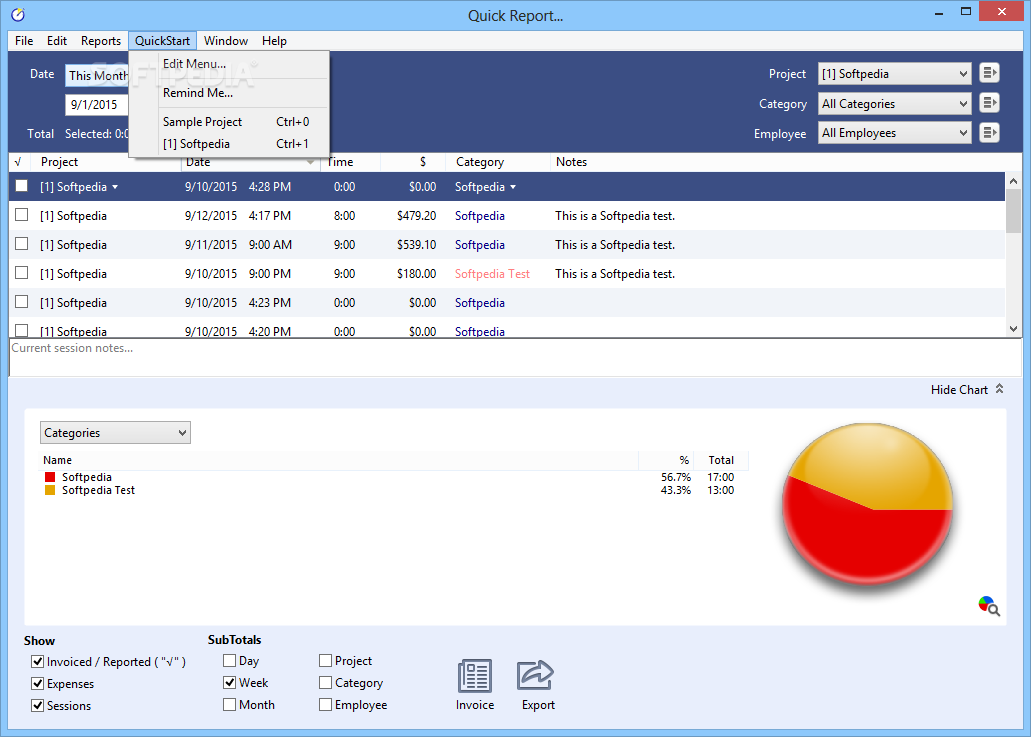Click the table scrollbar down arrow
1031x737 pixels.
coord(1013,329)
